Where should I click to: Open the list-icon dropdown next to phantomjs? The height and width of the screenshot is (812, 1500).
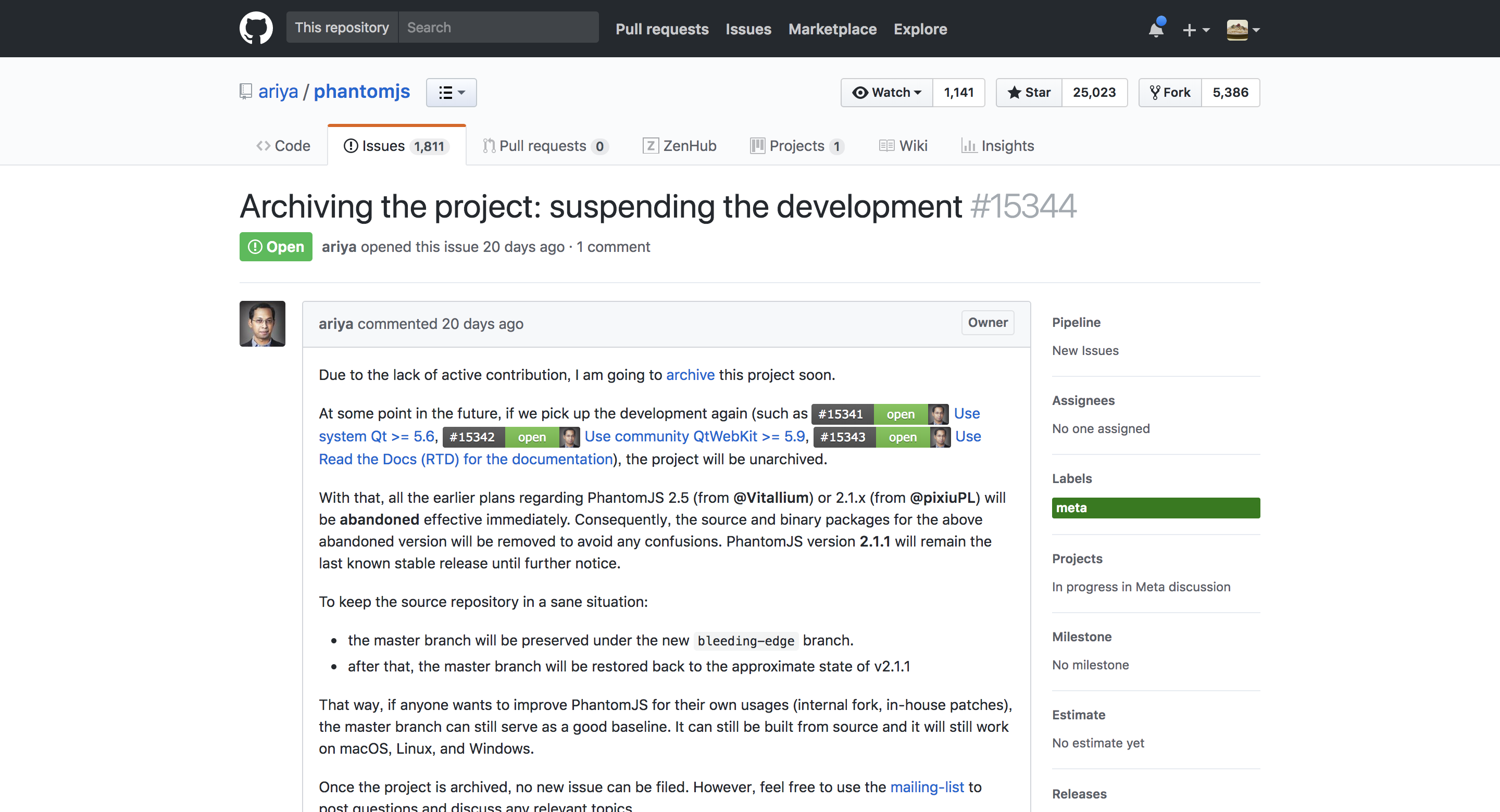pos(451,93)
